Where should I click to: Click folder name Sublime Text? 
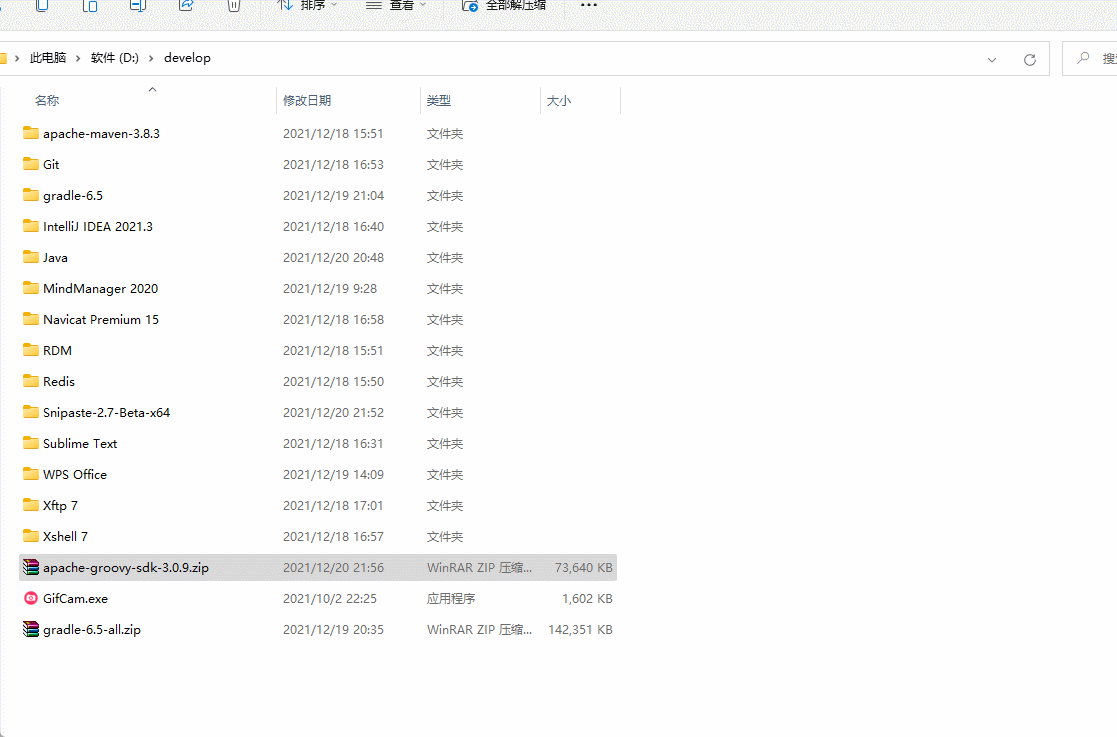(80, 444)
